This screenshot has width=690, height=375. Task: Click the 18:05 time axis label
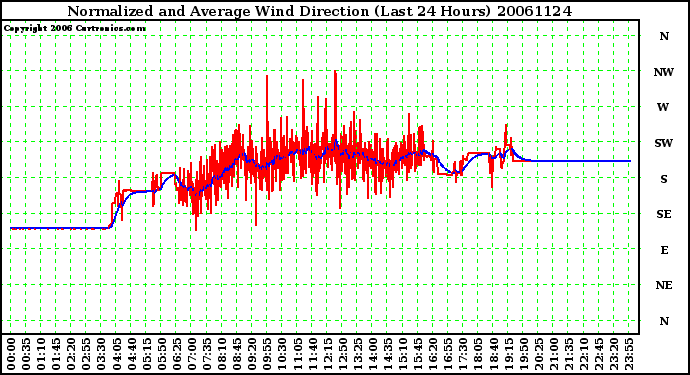479,354
